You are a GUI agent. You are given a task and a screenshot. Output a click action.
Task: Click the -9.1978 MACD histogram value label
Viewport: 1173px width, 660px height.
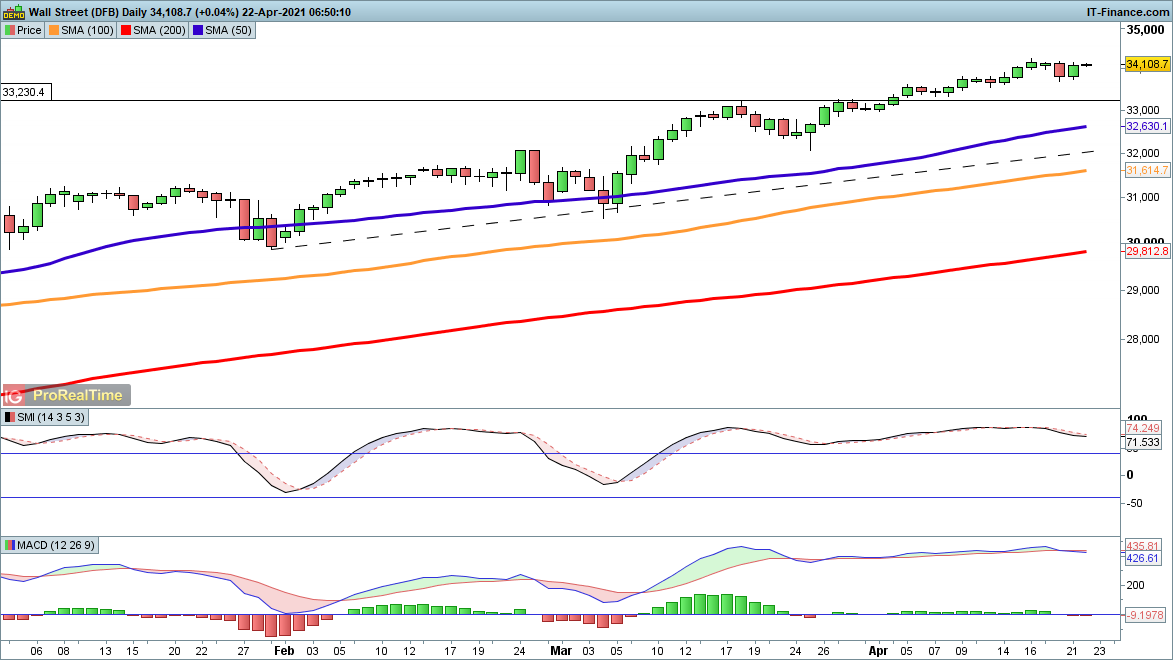(1144, 616)
